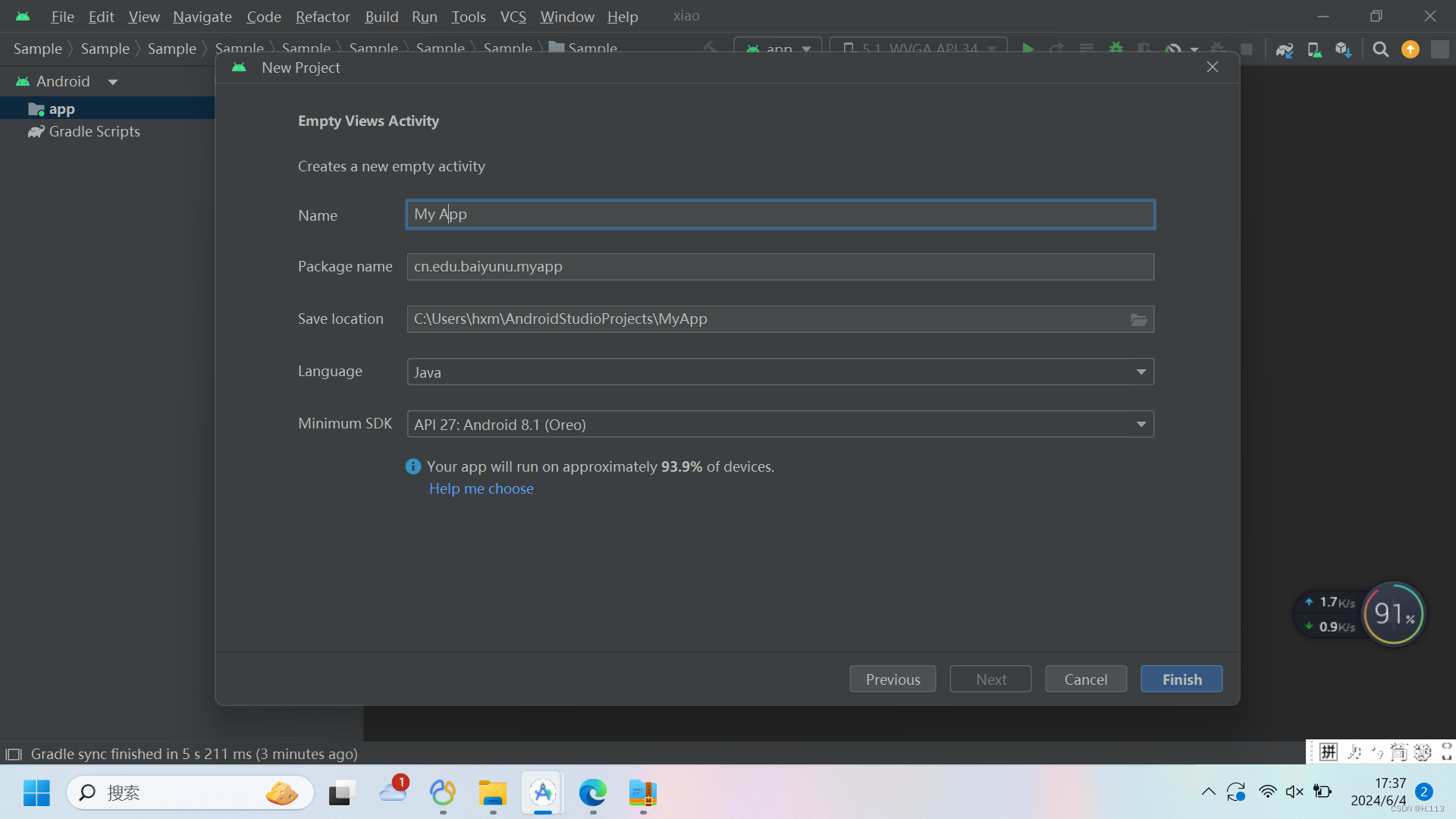Open File Explorer from the taskbar

(x=492, y=793)
